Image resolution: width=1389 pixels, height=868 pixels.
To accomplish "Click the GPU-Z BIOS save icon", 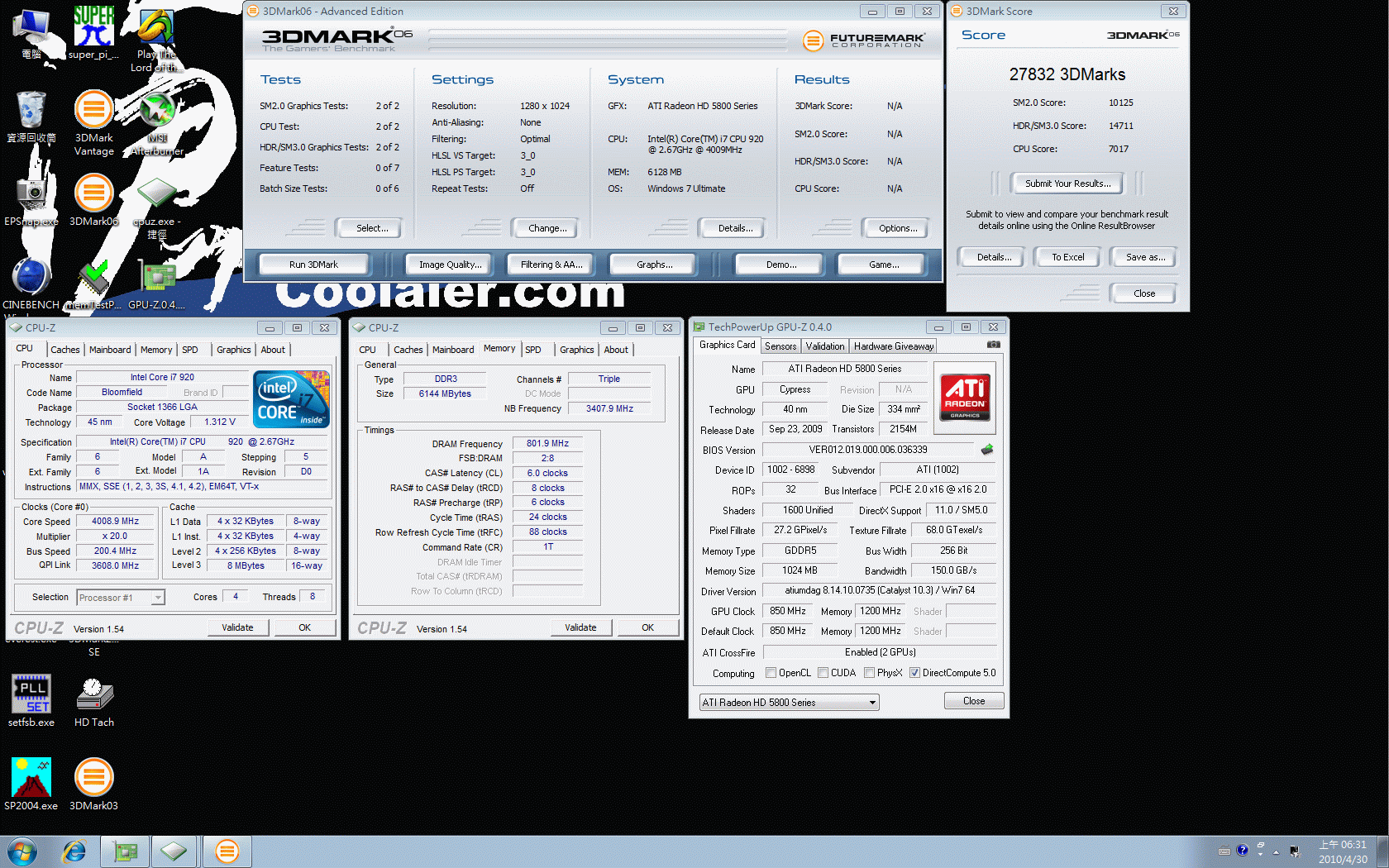I will click(987, 450).
